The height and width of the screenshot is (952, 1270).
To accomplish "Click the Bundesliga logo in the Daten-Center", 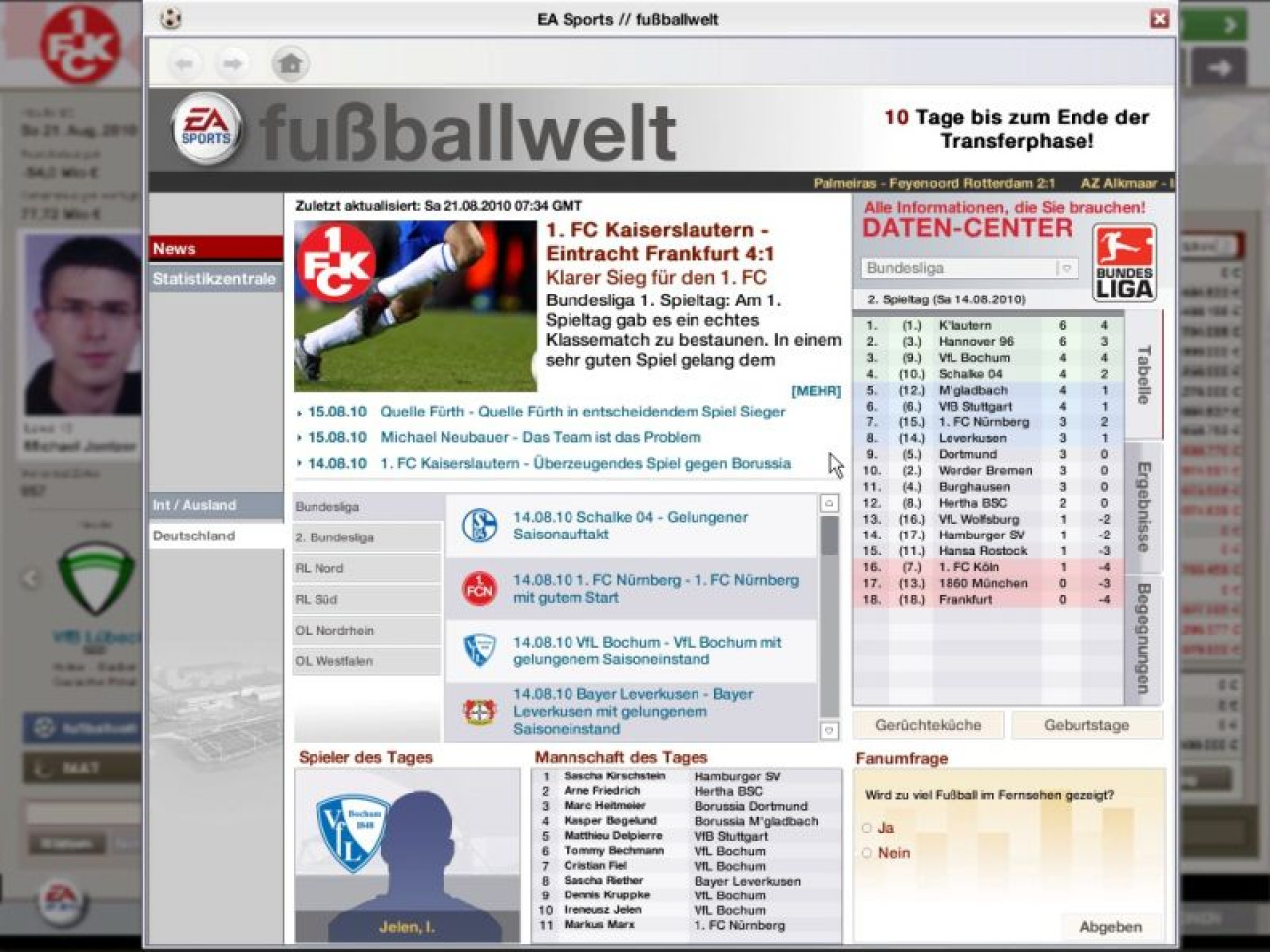I will [x=1124, y=264].
